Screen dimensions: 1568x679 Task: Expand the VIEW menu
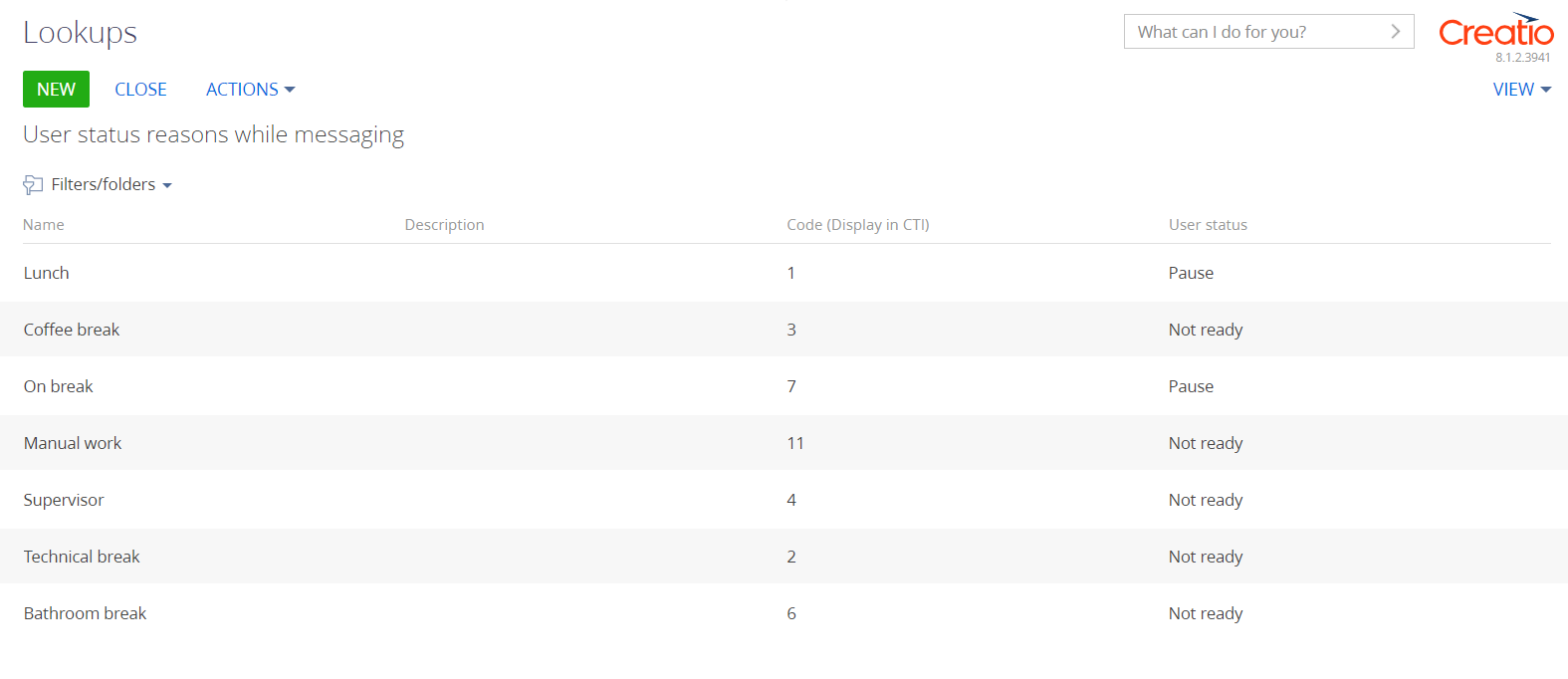click(1522, 90)
